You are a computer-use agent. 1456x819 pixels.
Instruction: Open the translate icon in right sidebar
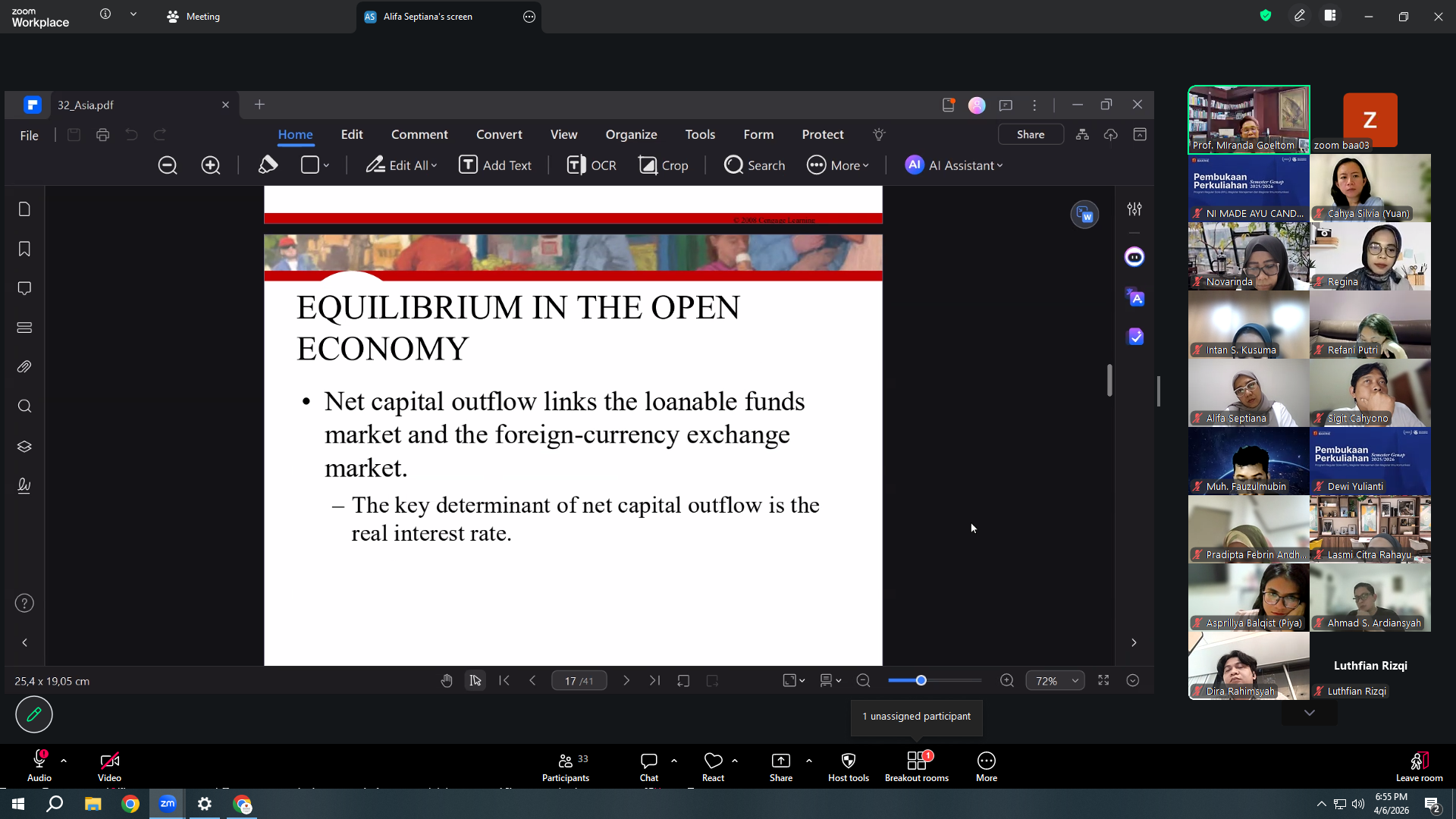click(x=1135, y=297)
